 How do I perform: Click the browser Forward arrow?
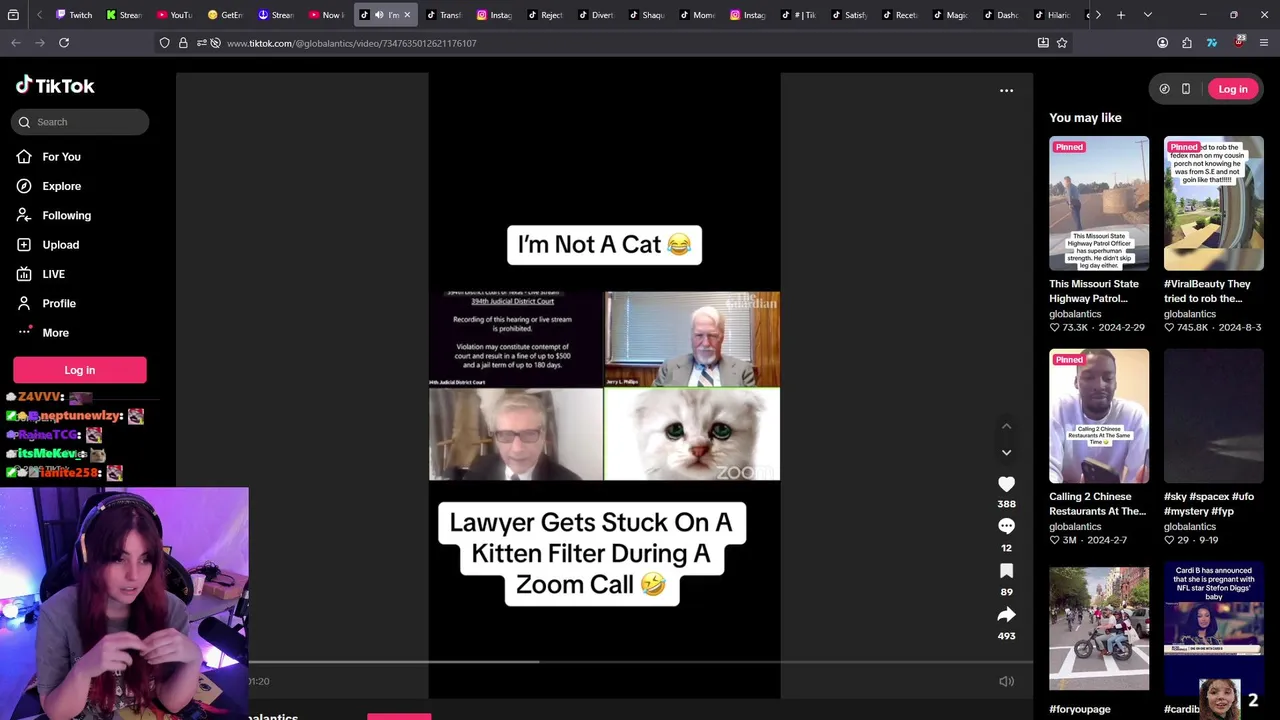[x=40, y=43]
